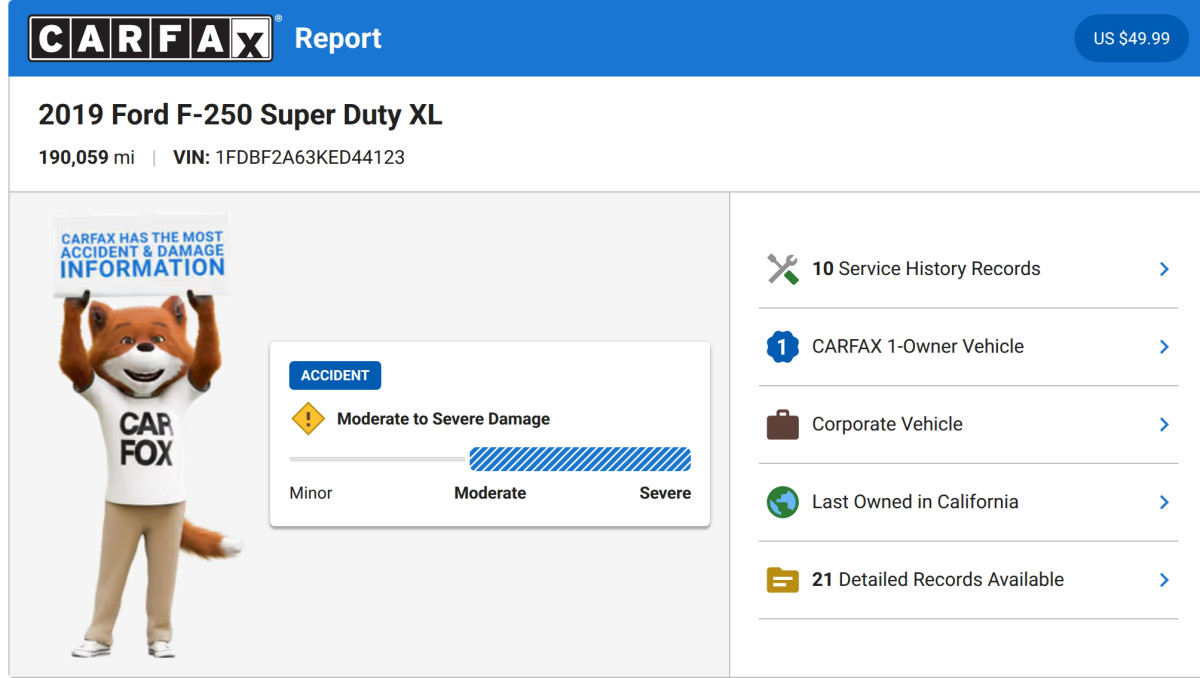1200x678 pixels.
Task: Click the CARFAX logo
Action: (151, 38)
